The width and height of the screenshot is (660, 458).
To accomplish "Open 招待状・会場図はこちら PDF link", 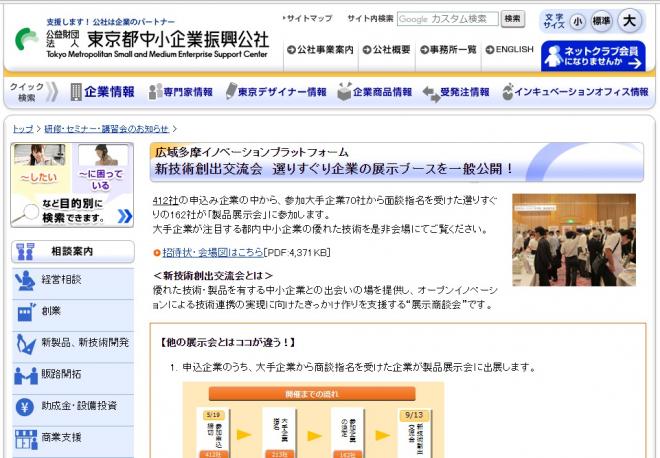I will coord(213,253).
